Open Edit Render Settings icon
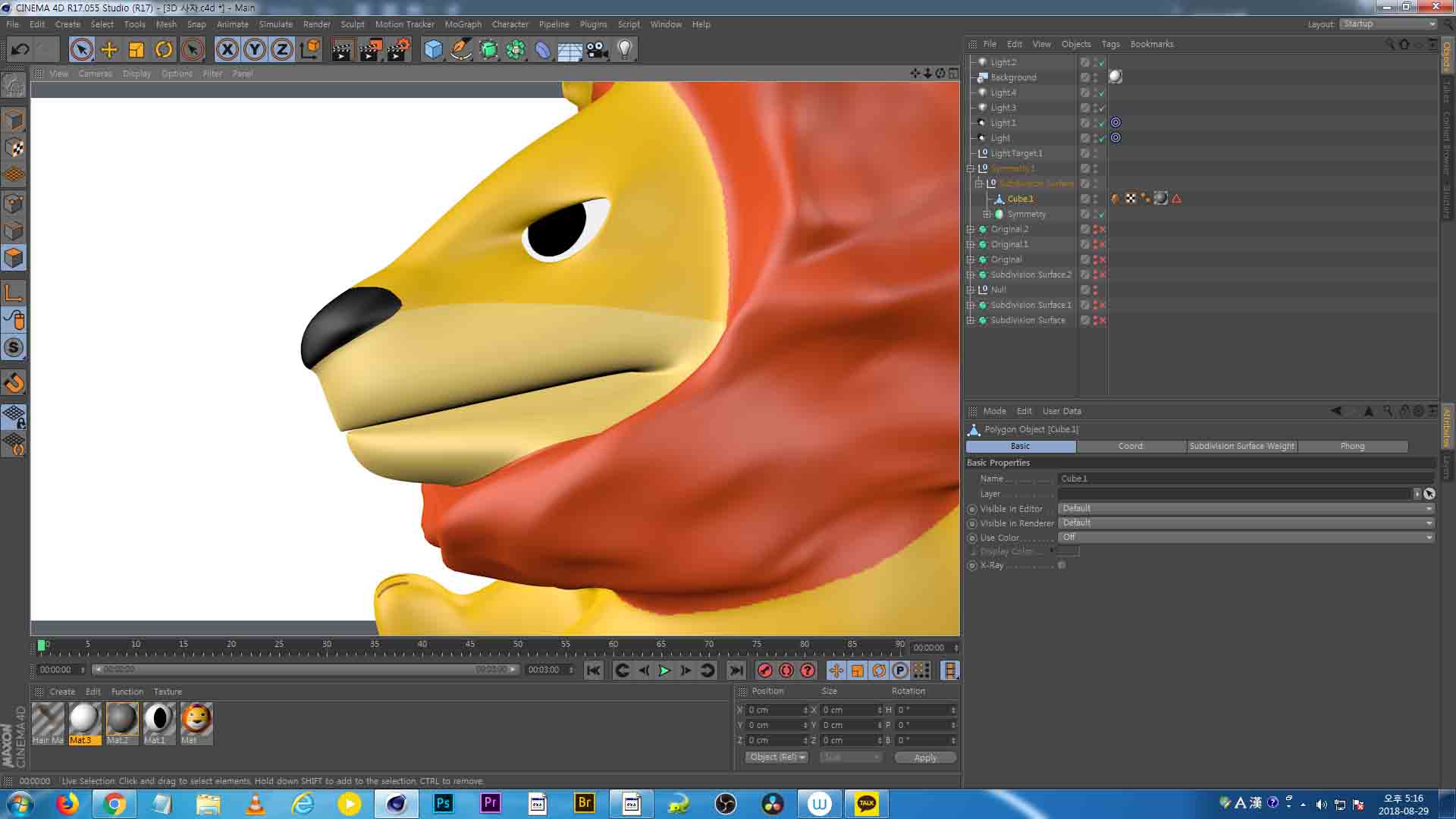 pos(398,50)
